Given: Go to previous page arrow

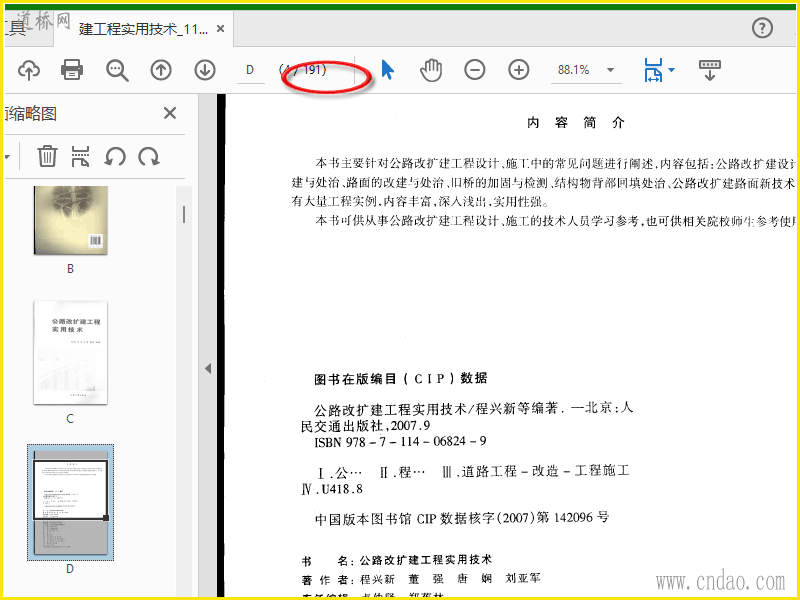Looking at the screenshot, I should 161,70.
